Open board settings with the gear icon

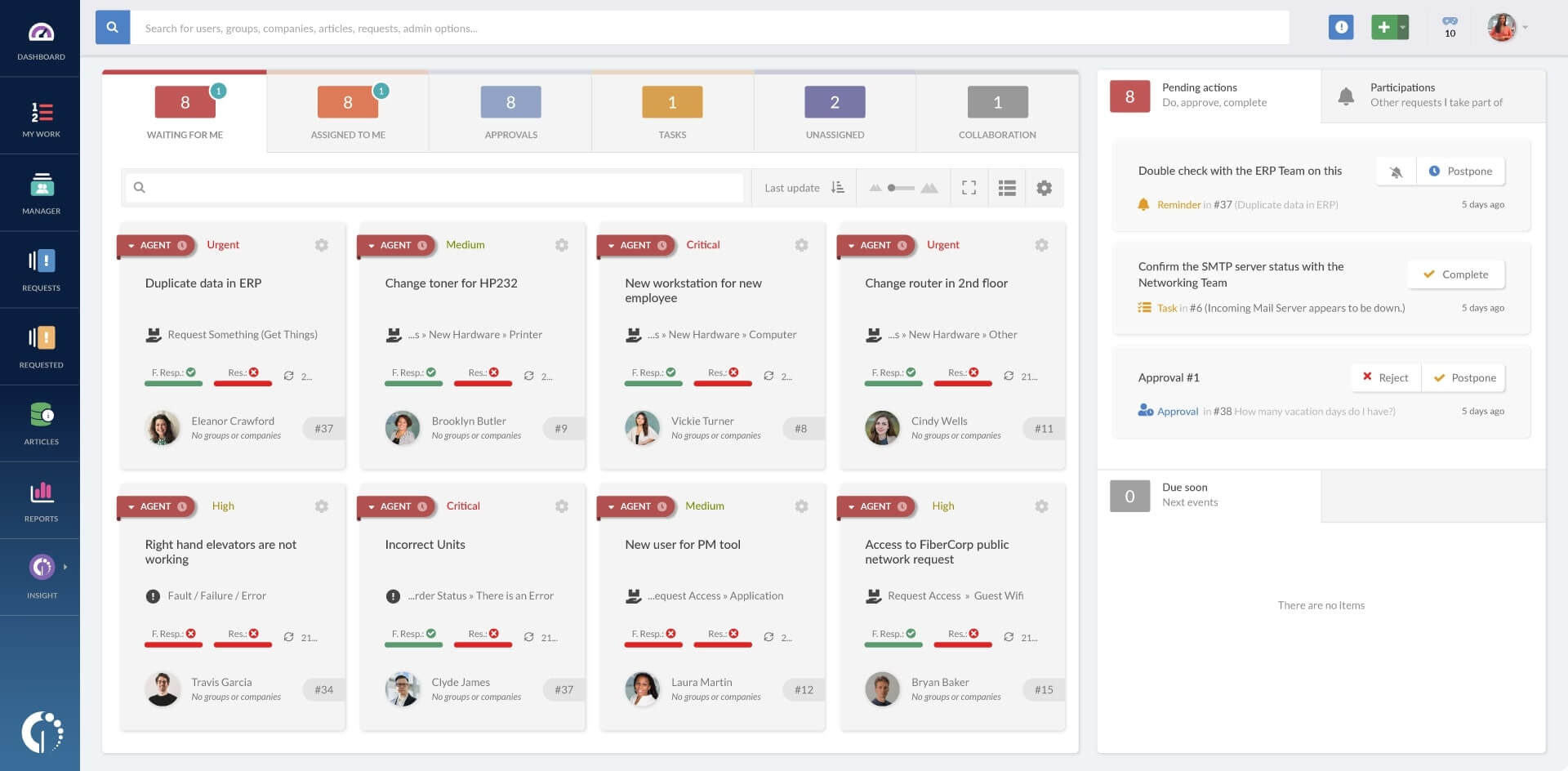click(x=1044, y=187)
